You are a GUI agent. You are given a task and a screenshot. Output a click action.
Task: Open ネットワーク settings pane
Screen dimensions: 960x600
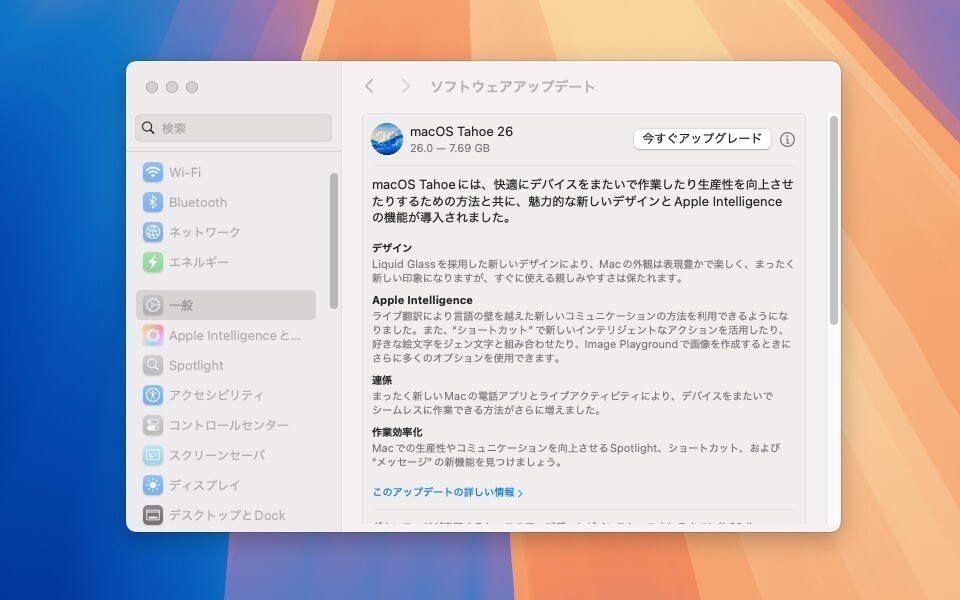tap(204, 232)
